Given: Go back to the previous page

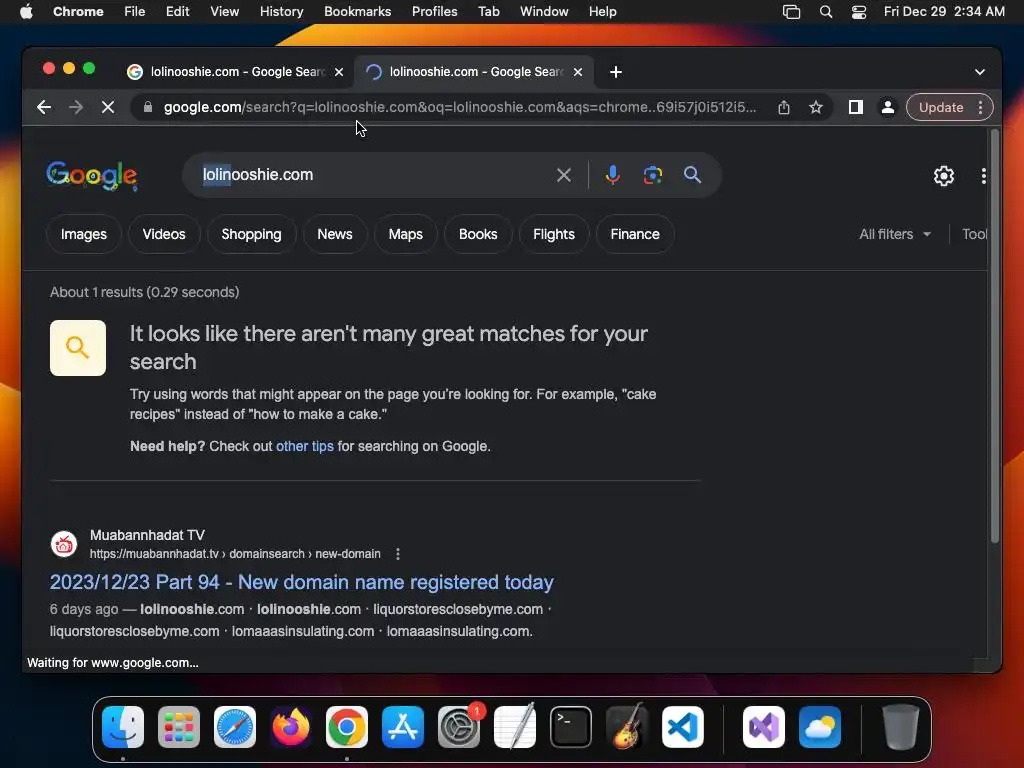Looking at the screenshot, I should (x=44, y=107).
